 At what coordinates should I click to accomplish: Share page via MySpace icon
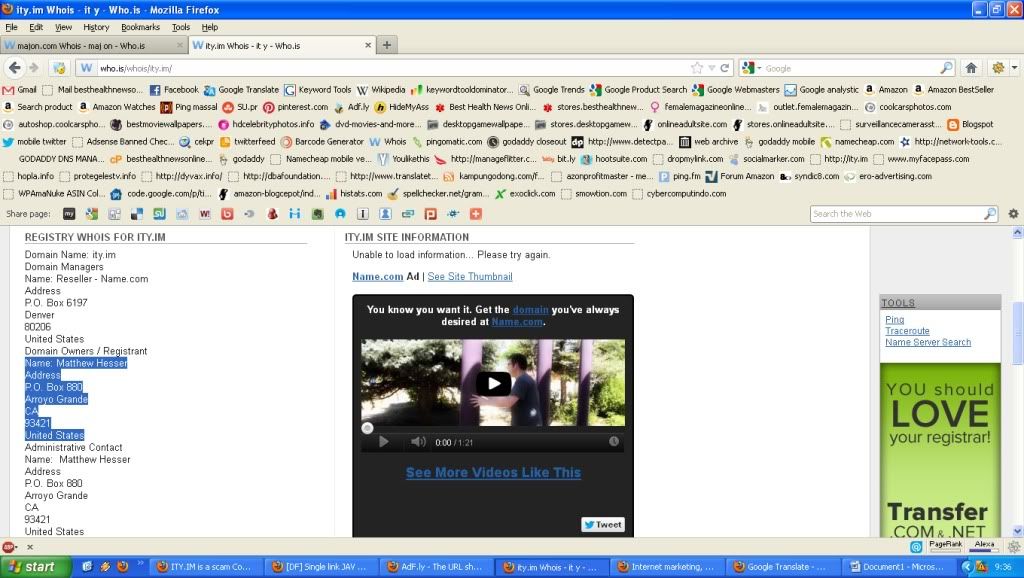pyautogui.click(x=69, y=214)
